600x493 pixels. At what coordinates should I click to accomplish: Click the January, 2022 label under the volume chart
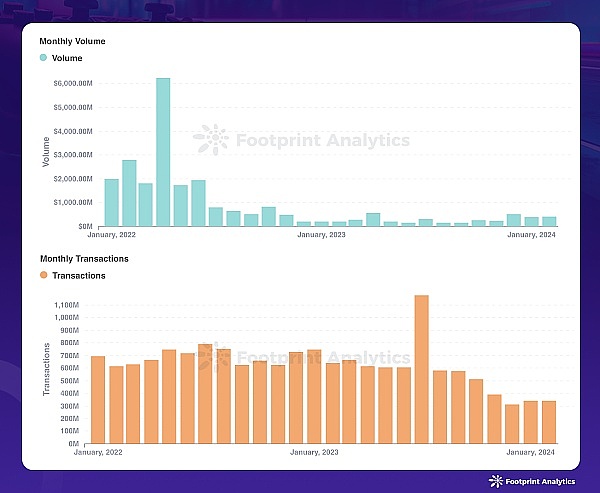pyautogui.click(x=111, y=235)
